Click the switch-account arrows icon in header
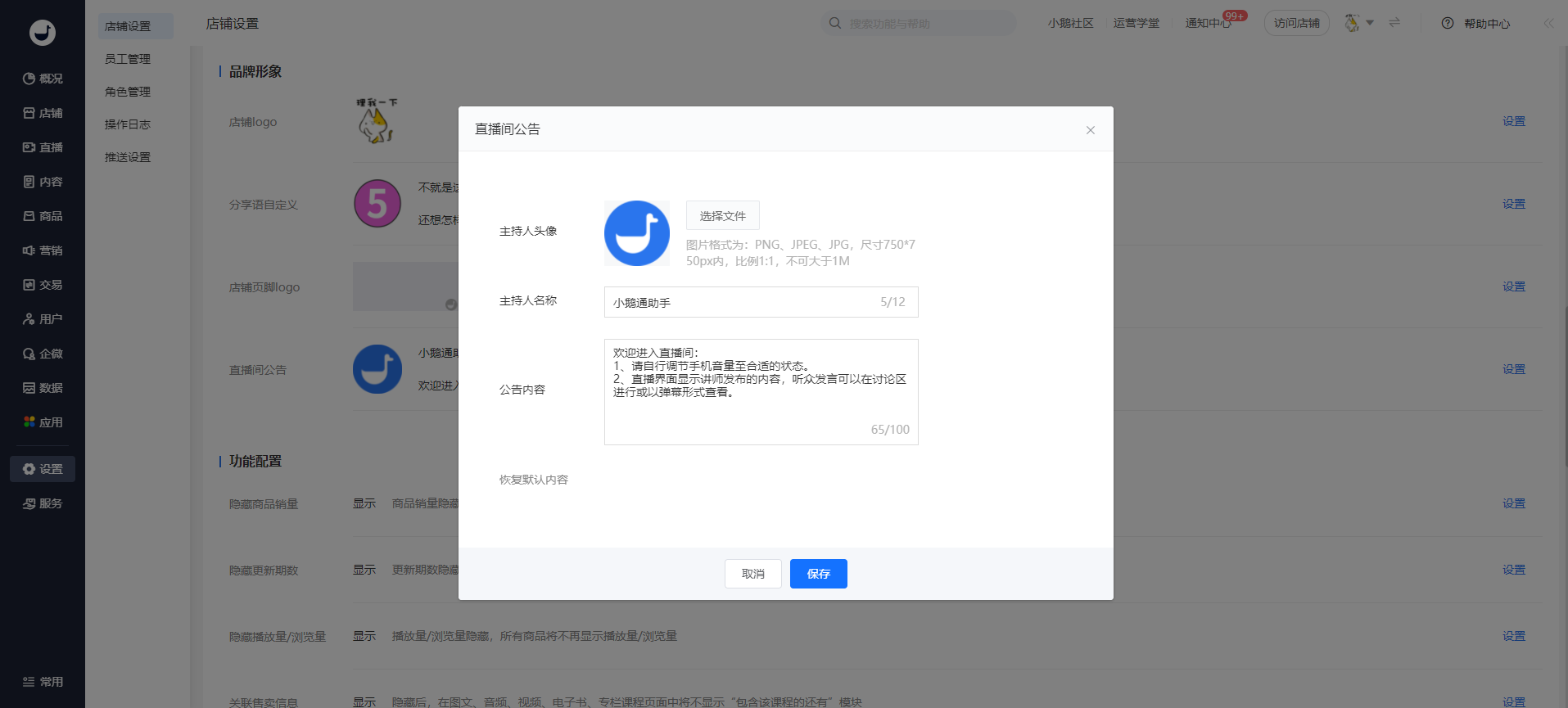 click(1394, 23)
